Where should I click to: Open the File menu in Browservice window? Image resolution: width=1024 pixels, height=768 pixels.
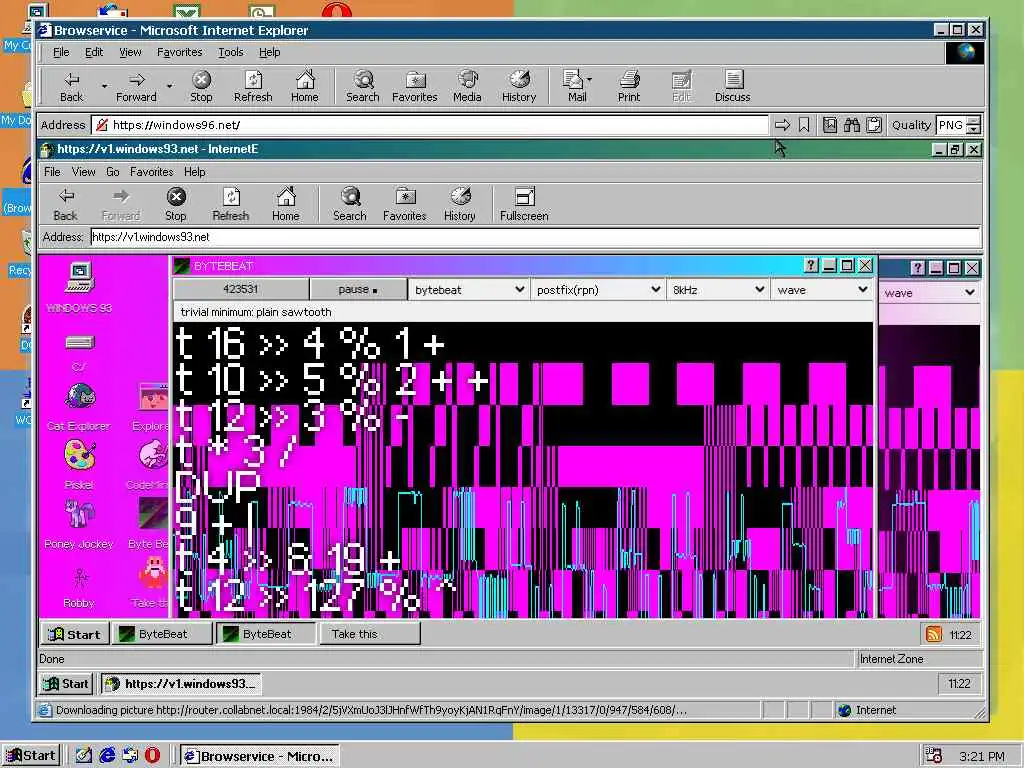coord(61,52)
